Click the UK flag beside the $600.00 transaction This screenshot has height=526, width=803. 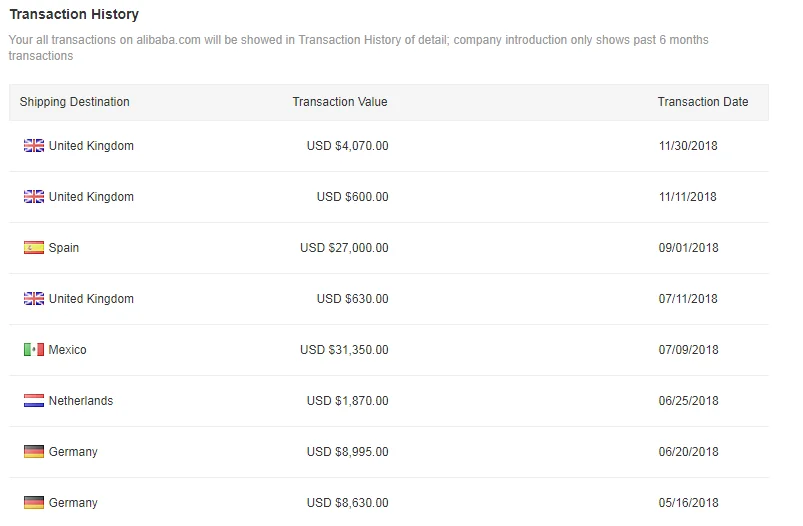tap(34, 197)
